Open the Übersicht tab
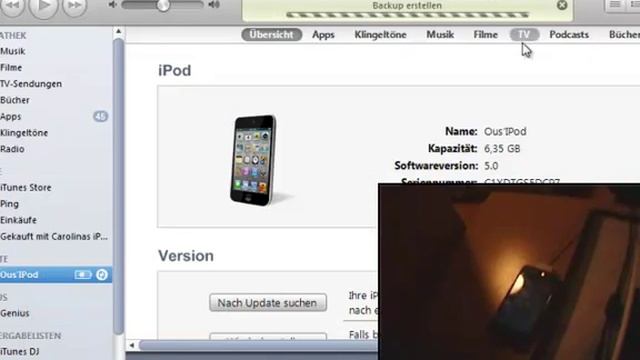Viewport: 640px width, 360px height. [x=271, y=35]
